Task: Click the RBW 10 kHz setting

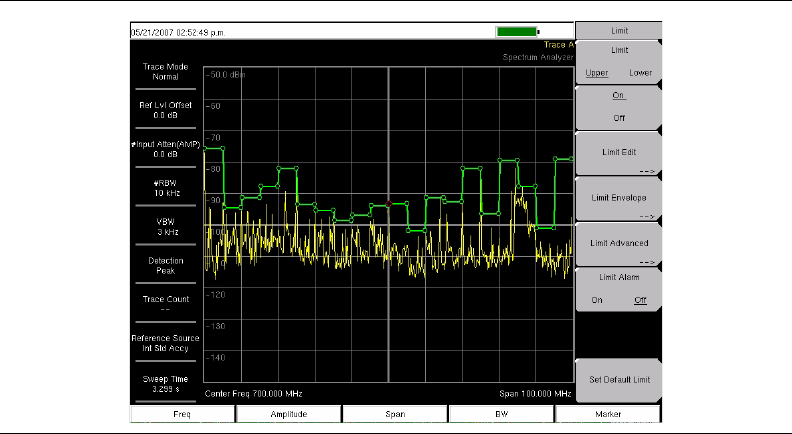Action: click(165, 188)
